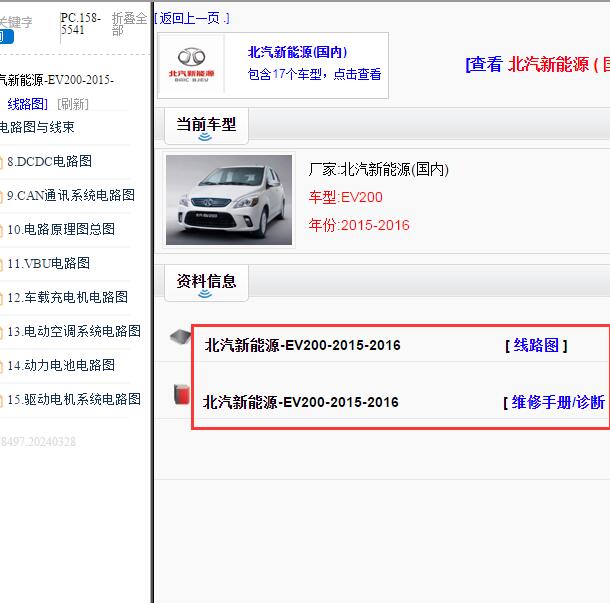Expand the 电路图与线束 tree node

pos(37,127)
